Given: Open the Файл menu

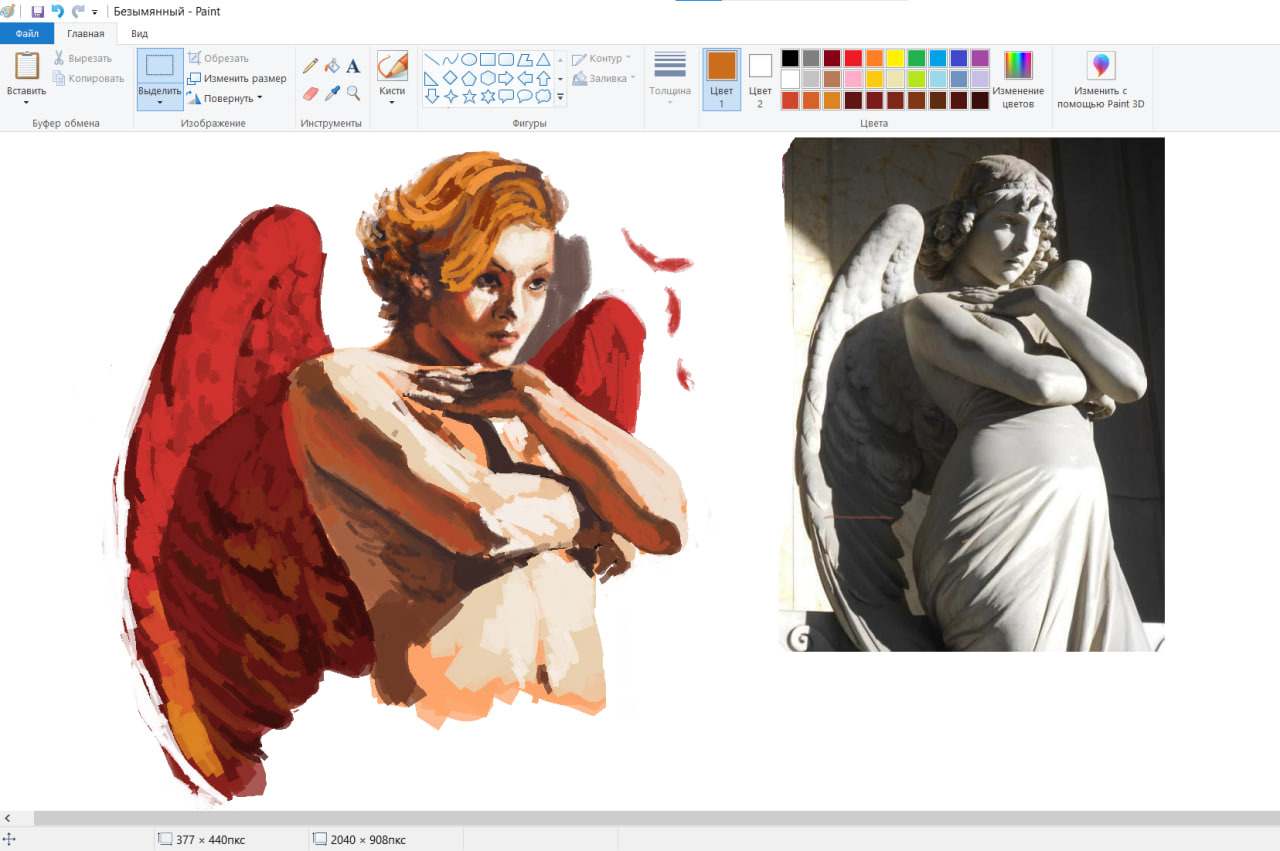Looking at the screenshot, I should (x=27, y=33).
